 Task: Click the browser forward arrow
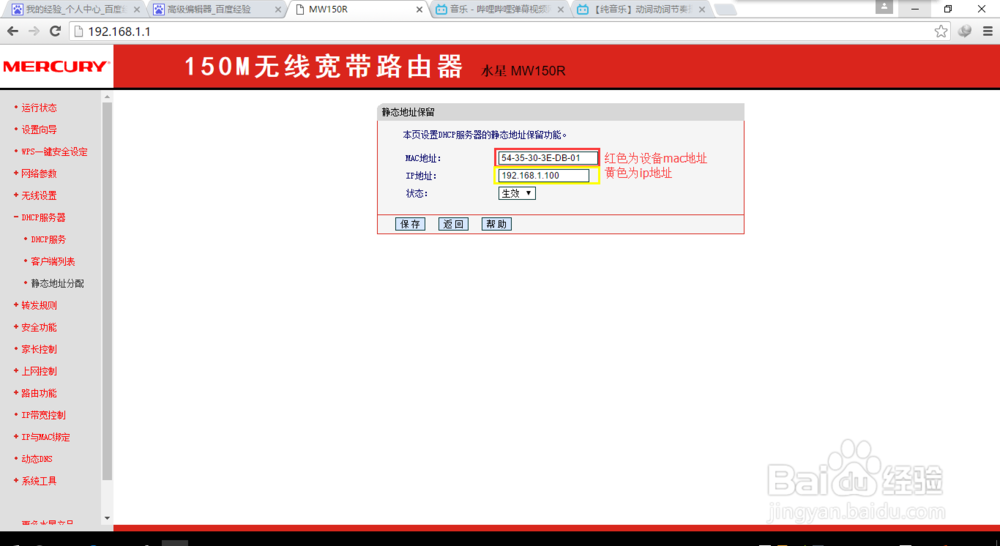34,31
